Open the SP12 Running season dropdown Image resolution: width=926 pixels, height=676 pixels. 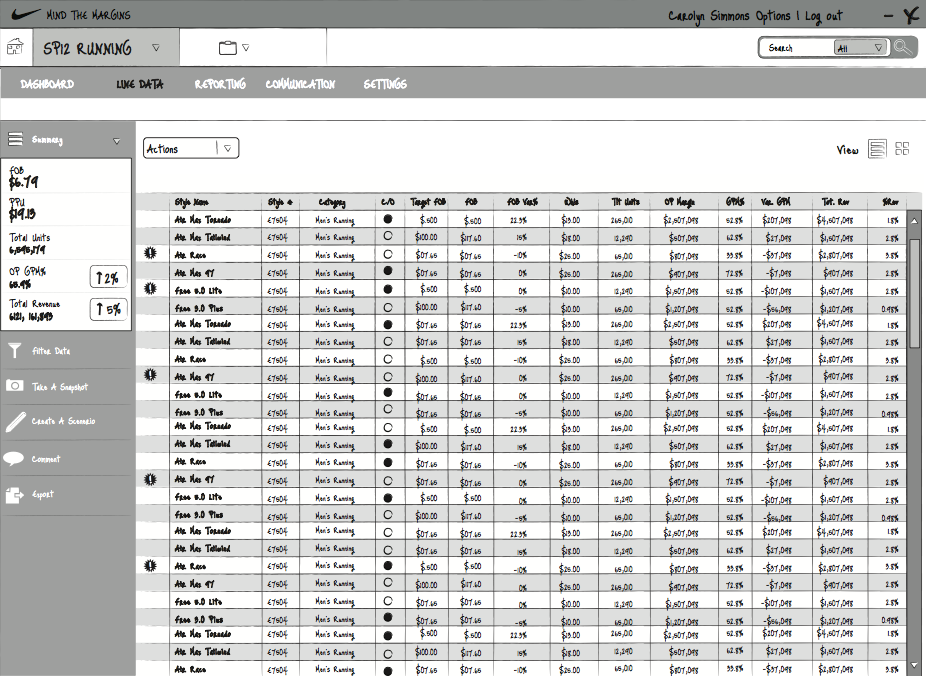pyautogui.click(x=155, y=48)
